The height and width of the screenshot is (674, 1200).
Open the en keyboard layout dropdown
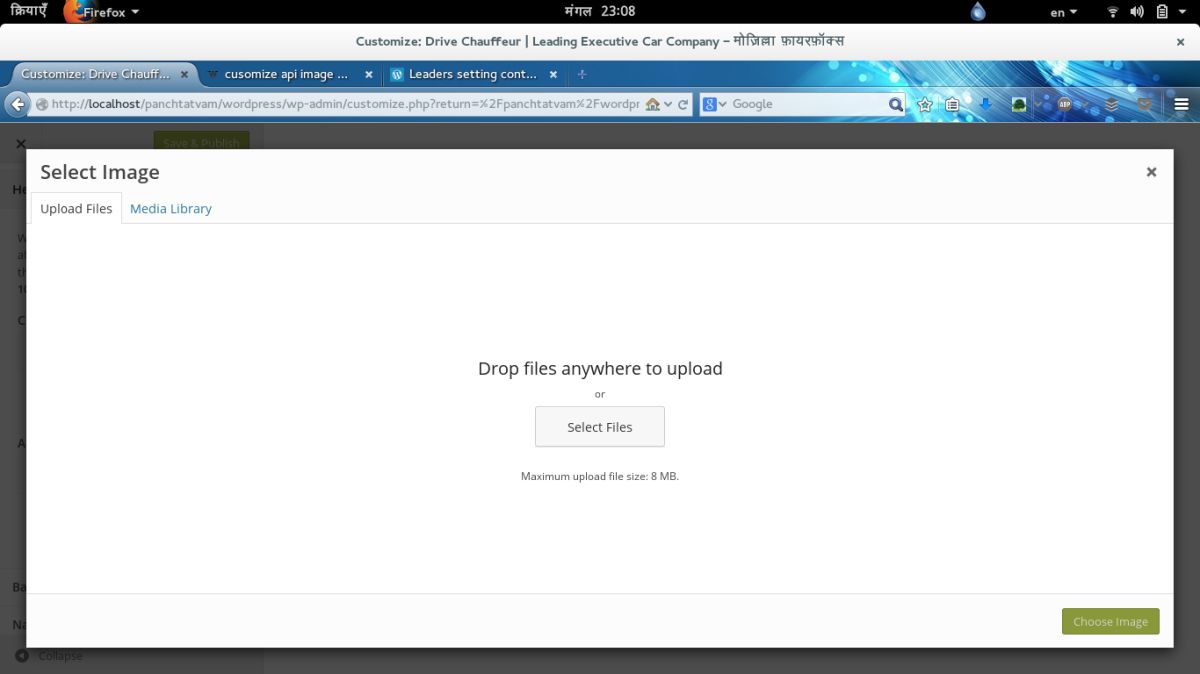coord(1064,12)
